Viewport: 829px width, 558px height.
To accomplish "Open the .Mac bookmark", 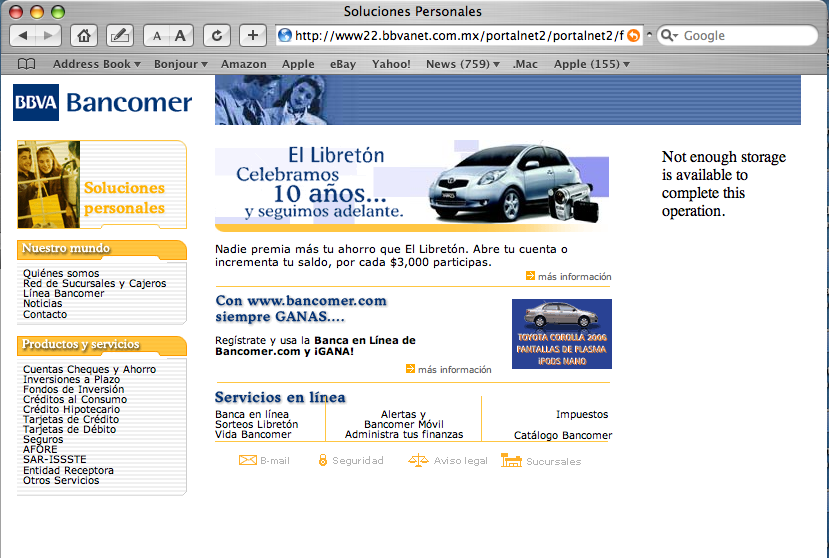I will click(525, 64).
